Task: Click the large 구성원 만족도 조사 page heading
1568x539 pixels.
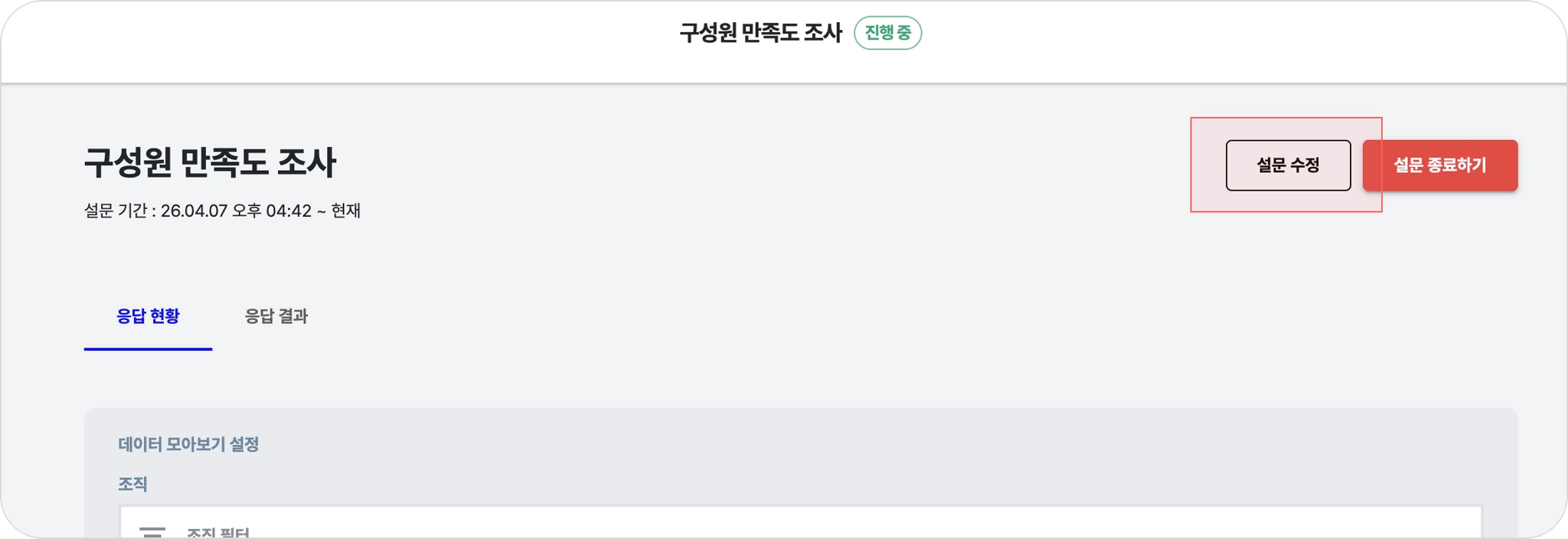Action: [210, 163]
